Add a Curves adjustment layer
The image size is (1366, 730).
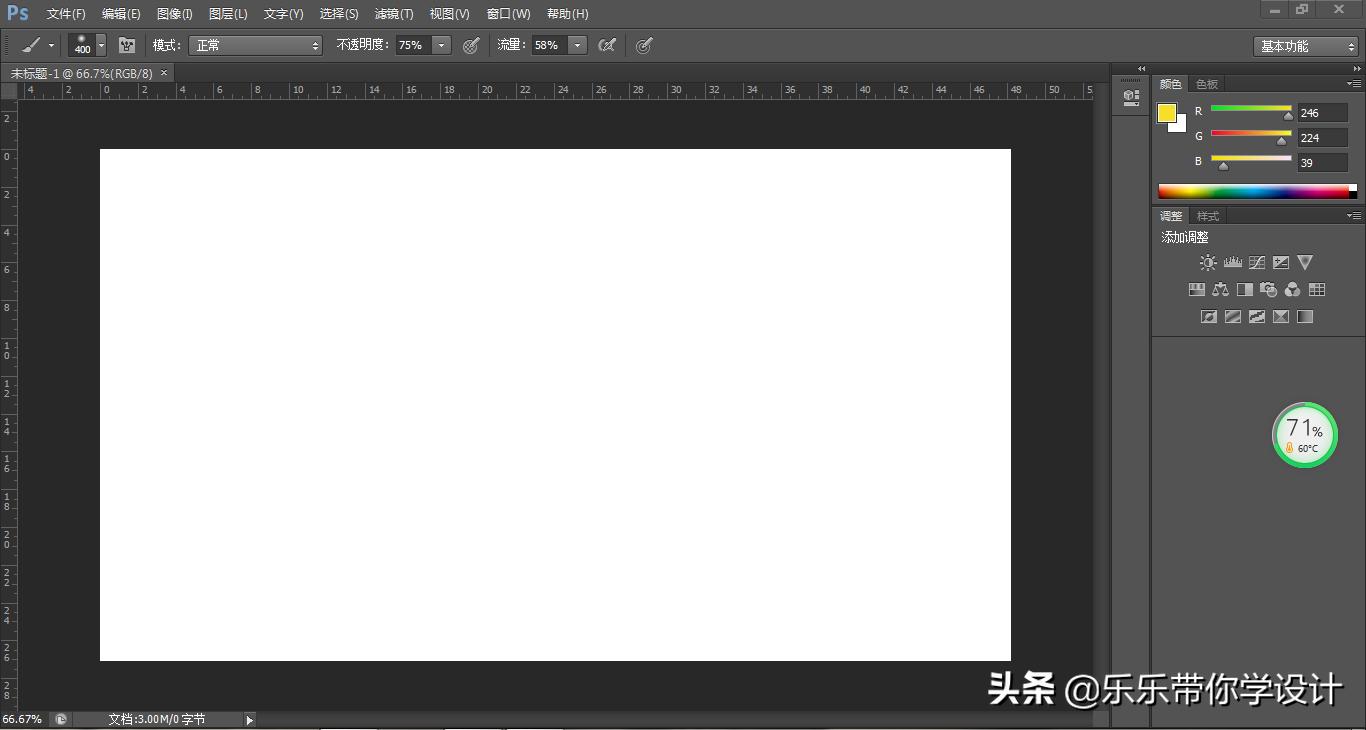(1257, 263)
